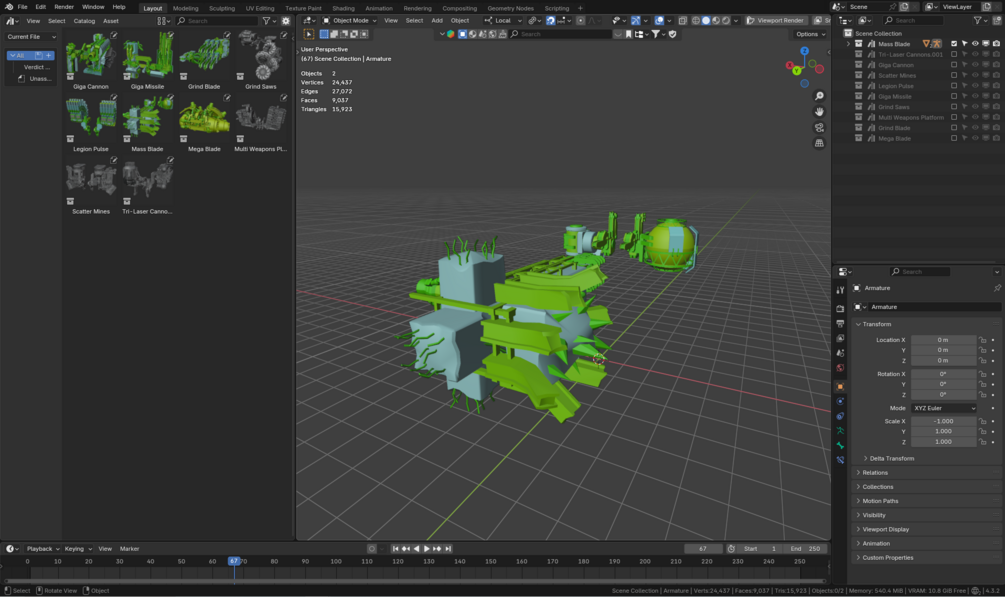The image size is (1005, 597).
Task: Open the timeline Keying popover
Action: (78, 549)
